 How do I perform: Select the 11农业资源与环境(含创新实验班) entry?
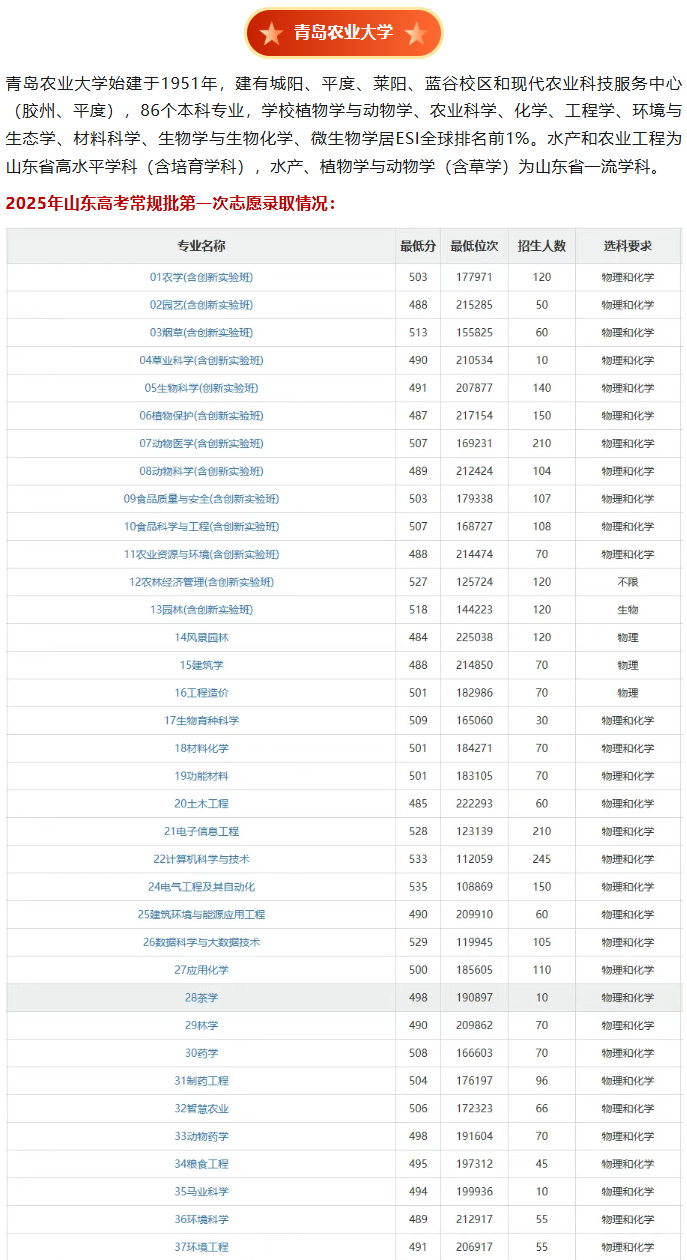coord(201,554)
